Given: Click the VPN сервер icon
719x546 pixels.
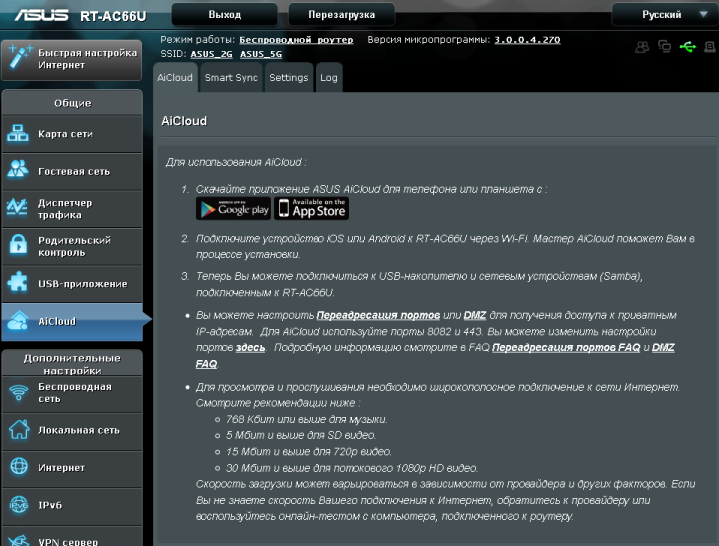Looking at the screenshot, I should (x=19, y=540).
